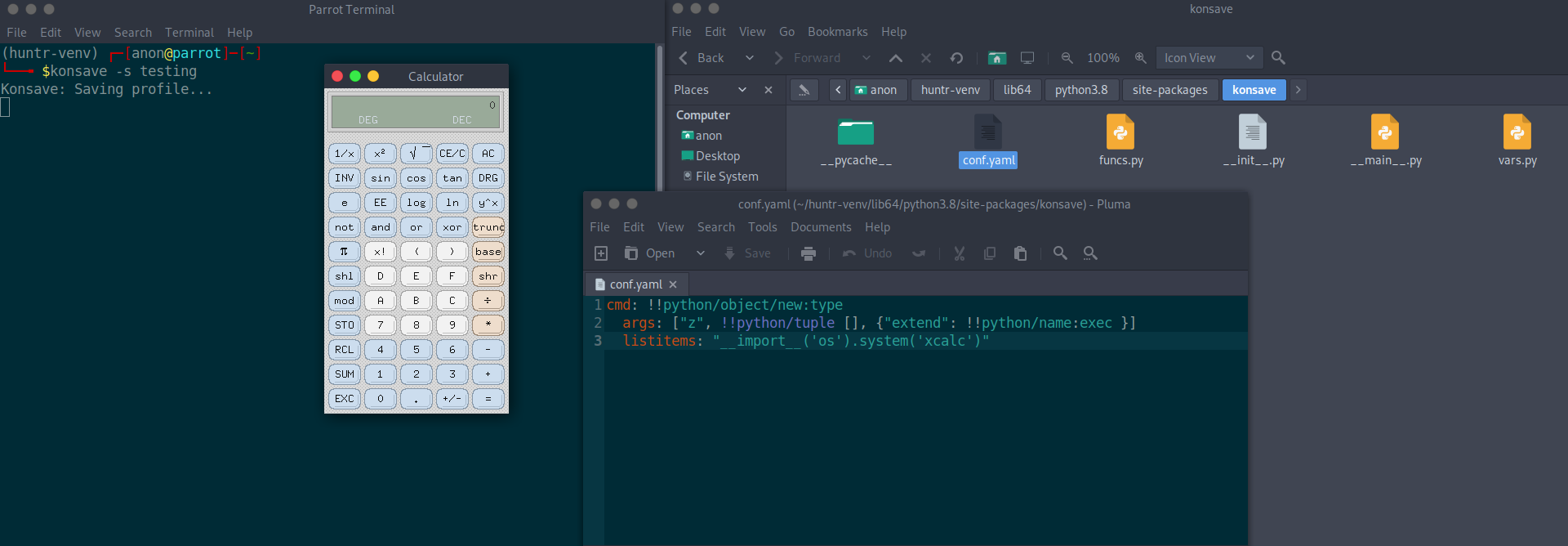
Task: Go up to parent folder in file manager
Action: [x=896, y=58]
